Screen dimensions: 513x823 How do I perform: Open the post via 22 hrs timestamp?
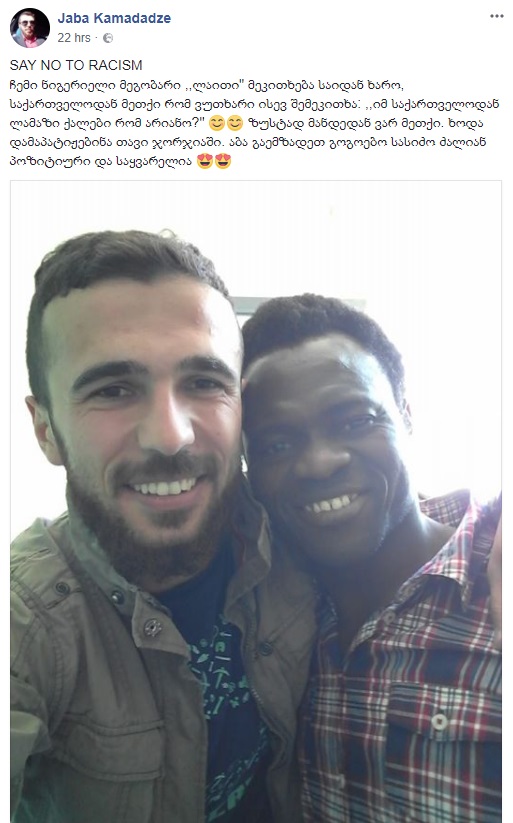point(74,38)
